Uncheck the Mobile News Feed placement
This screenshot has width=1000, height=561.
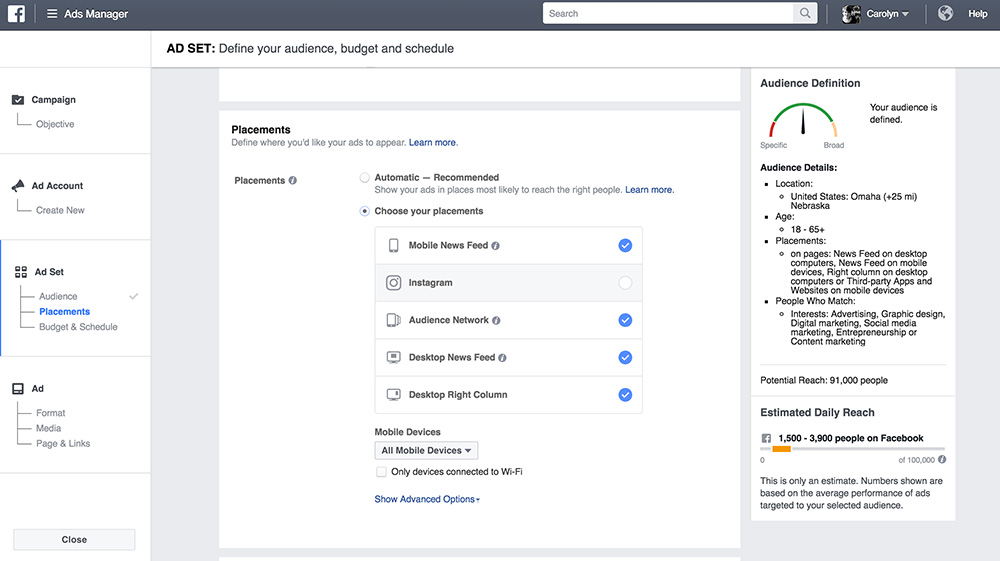[625, 245]
